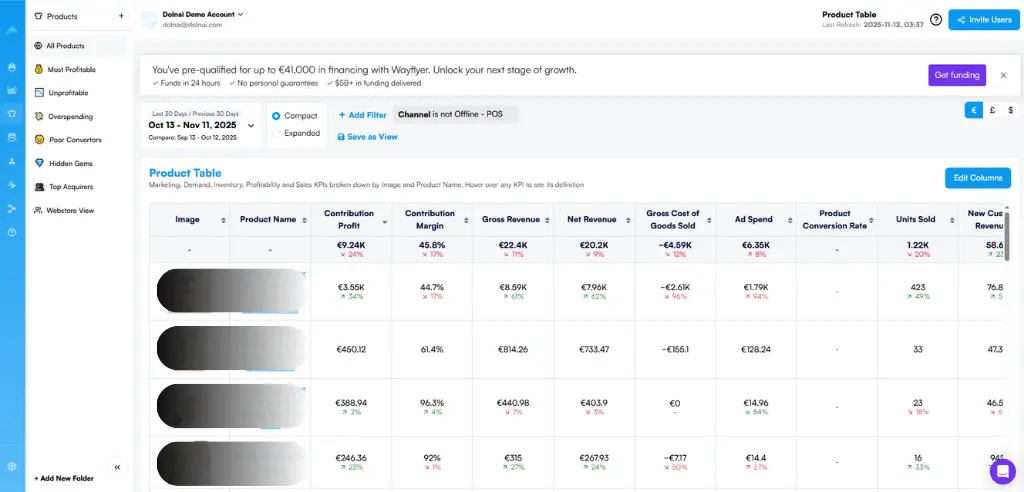Viewport: 1024px width, 492px height.
Task: Click Add New Folder
Action: coord(64,478)
